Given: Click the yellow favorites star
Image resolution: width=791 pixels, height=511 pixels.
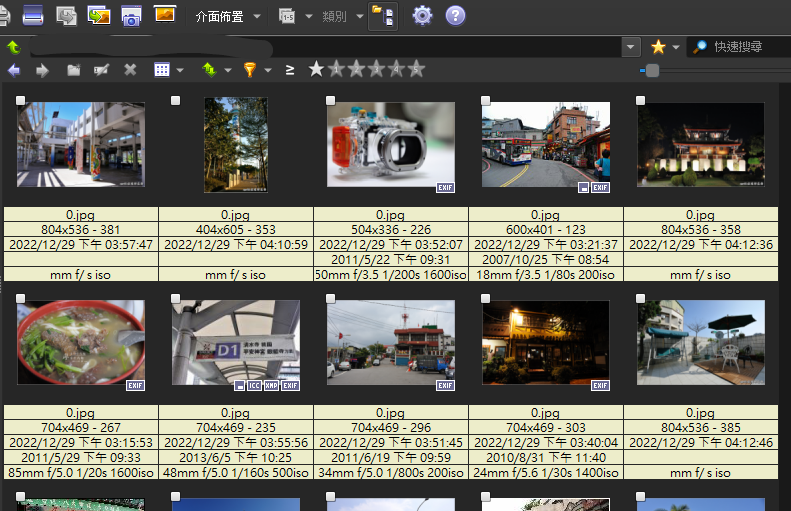Looking at the screenshot, I should pos(658,47).
